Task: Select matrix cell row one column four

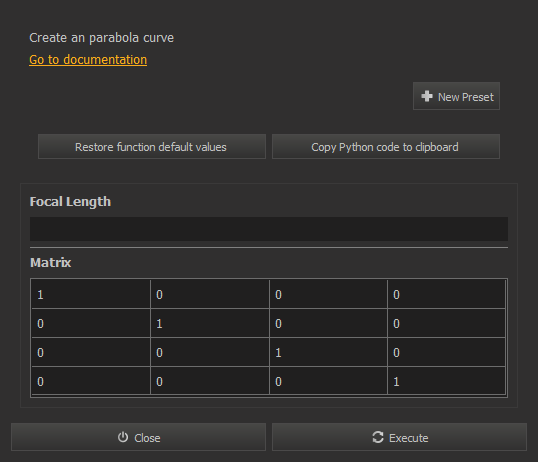Action: (447, 294)
